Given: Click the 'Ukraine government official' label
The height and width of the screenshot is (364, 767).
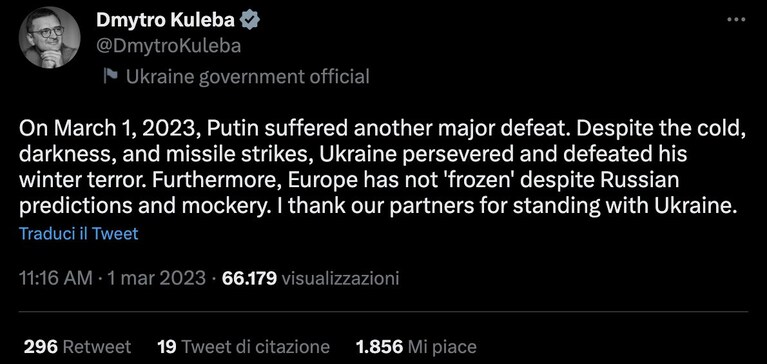Looking at the screenshot, I should (248, 76).
